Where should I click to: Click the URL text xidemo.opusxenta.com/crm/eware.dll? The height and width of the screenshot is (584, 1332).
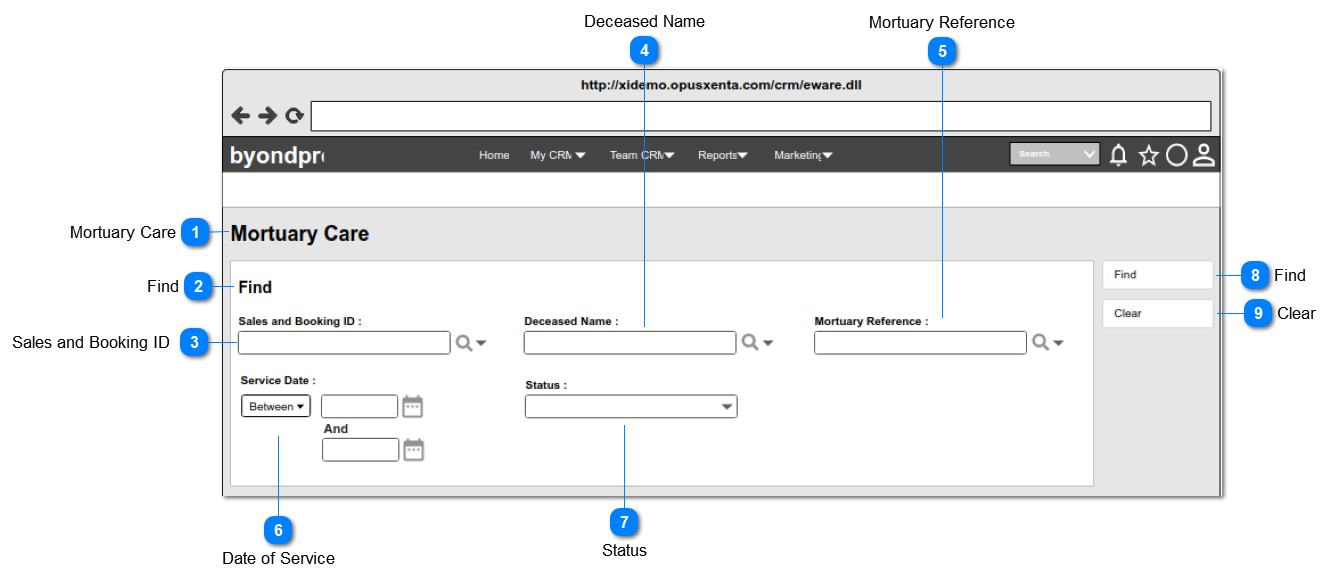coord(721,85)
